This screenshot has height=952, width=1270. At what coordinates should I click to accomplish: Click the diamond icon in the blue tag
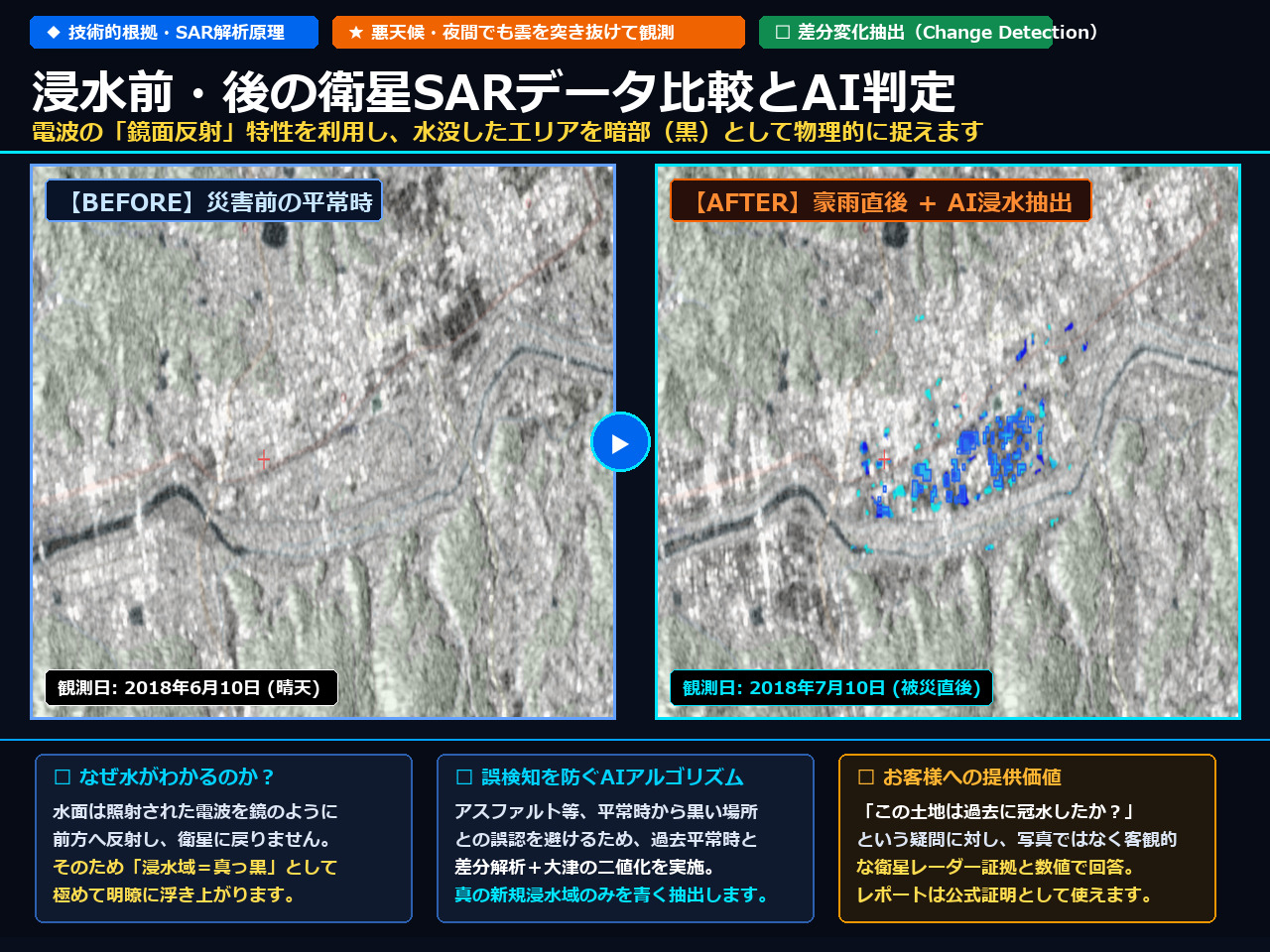(54, 32)
